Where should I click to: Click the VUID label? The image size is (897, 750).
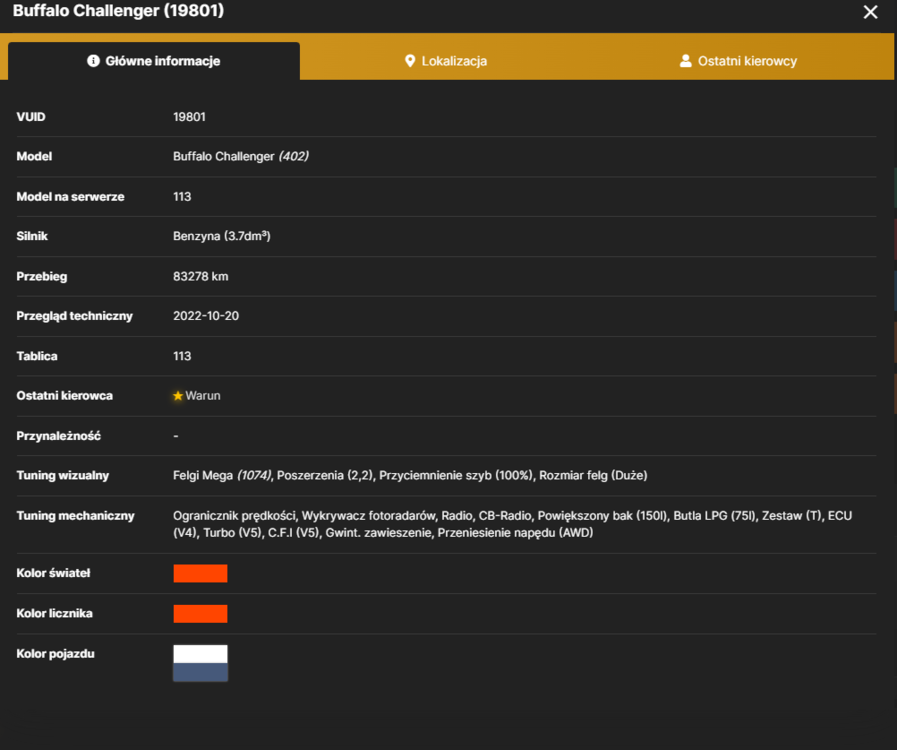pos(31,117)
